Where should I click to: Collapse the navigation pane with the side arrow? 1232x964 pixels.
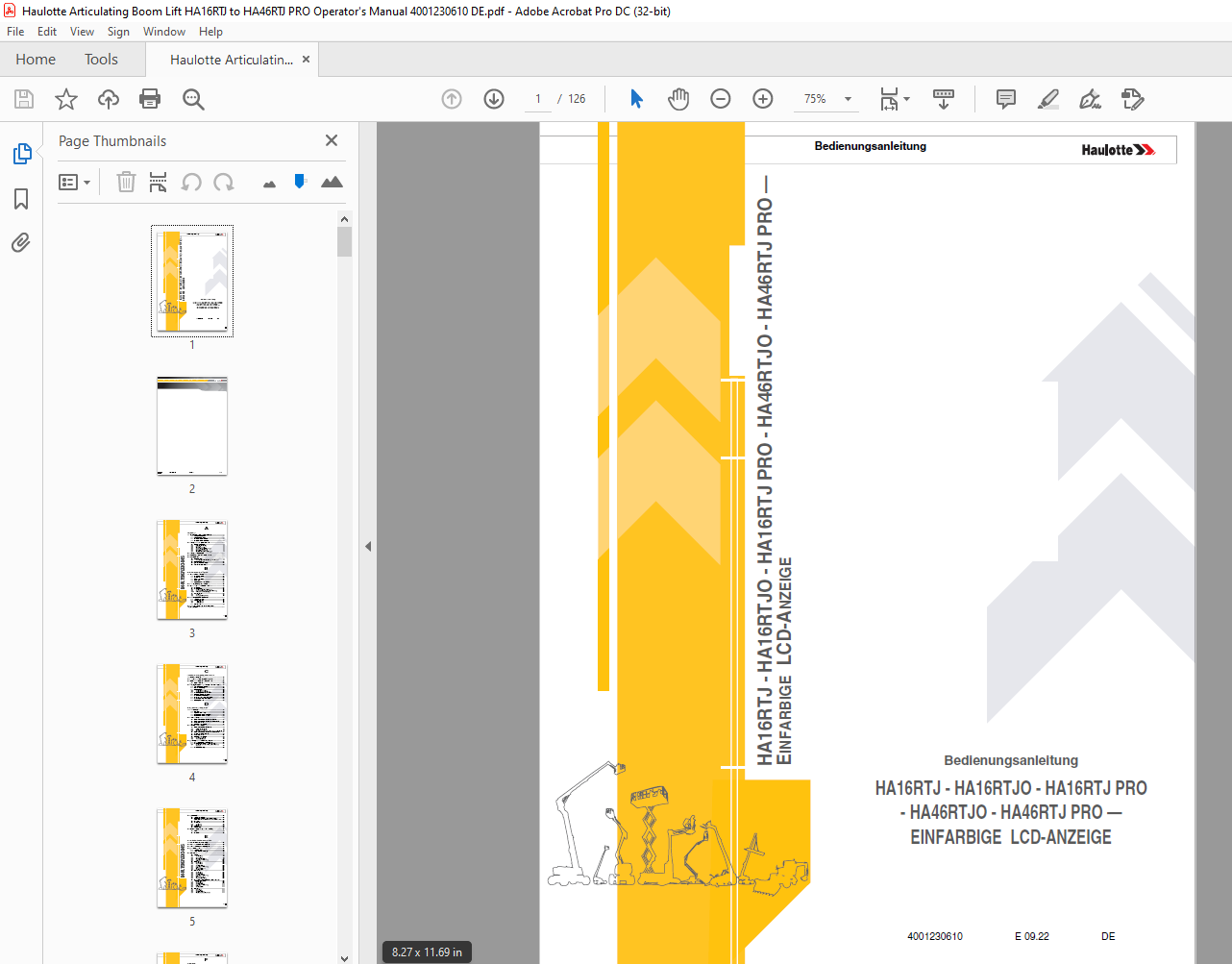pyautogui.click(x=368, y=546)
